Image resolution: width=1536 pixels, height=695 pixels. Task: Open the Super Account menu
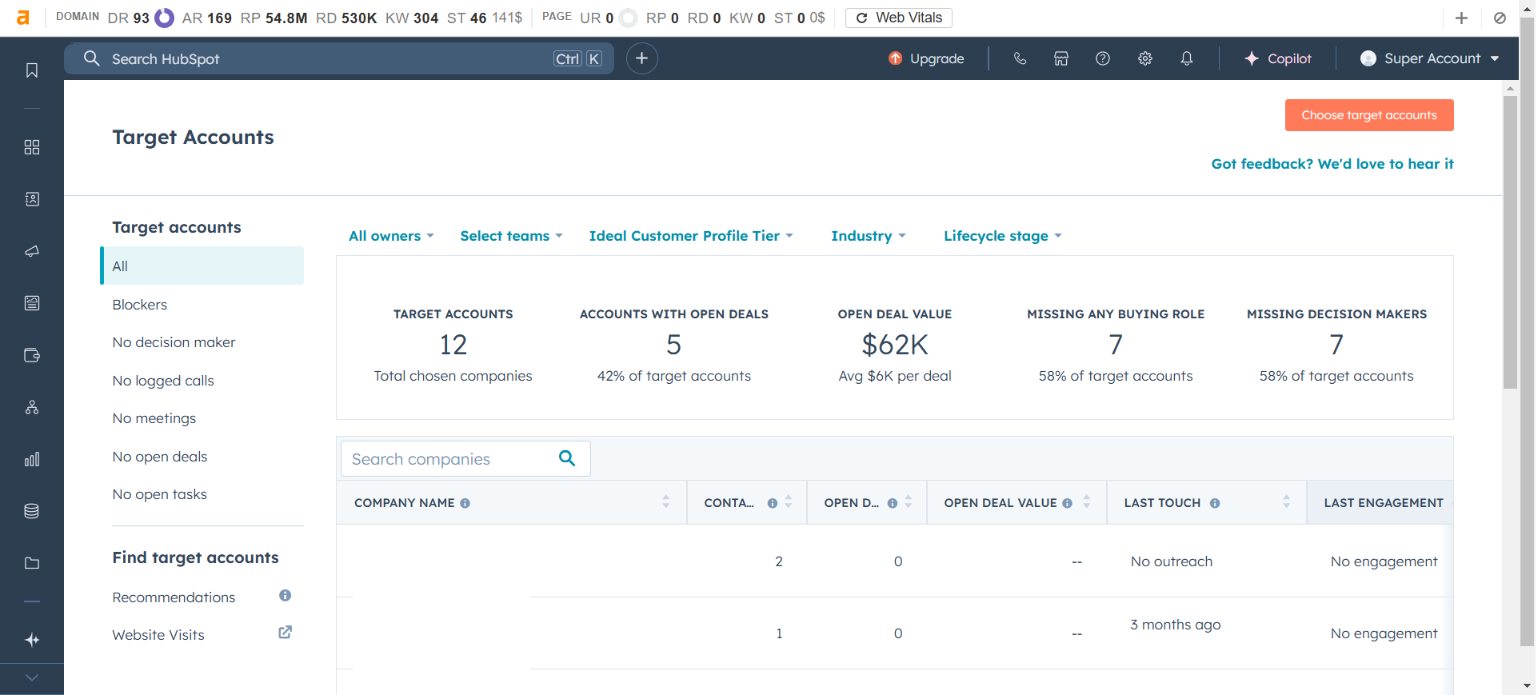pos(1430,59)
